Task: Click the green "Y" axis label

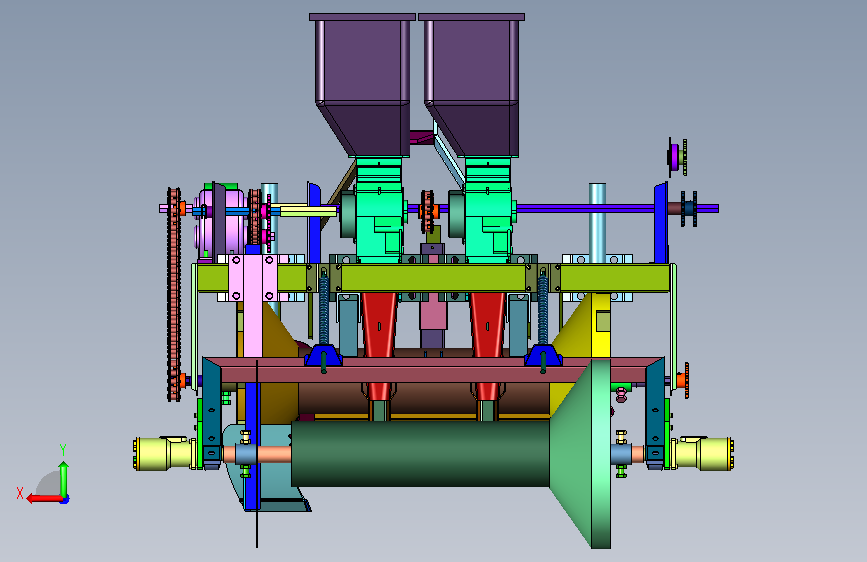Action: pyautogui.click(x=63, y=450)
